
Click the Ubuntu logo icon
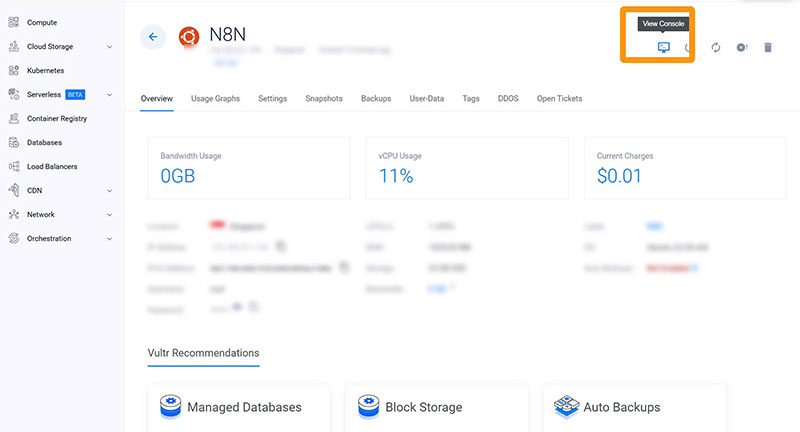[x=189, y=37]
